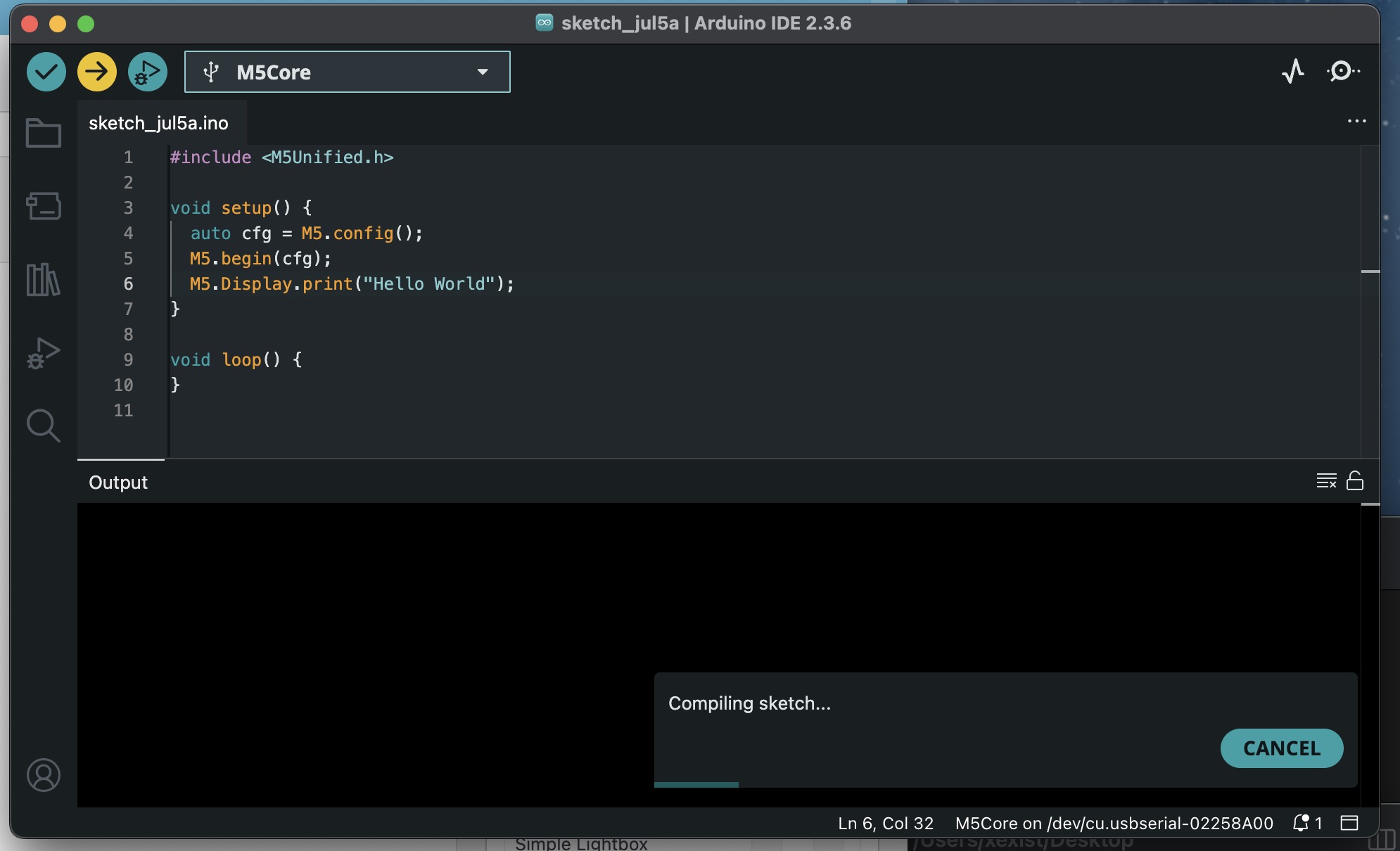
Task: Click the Ln 6, Col 32 cursor position
Action: [x=886, y=824]
